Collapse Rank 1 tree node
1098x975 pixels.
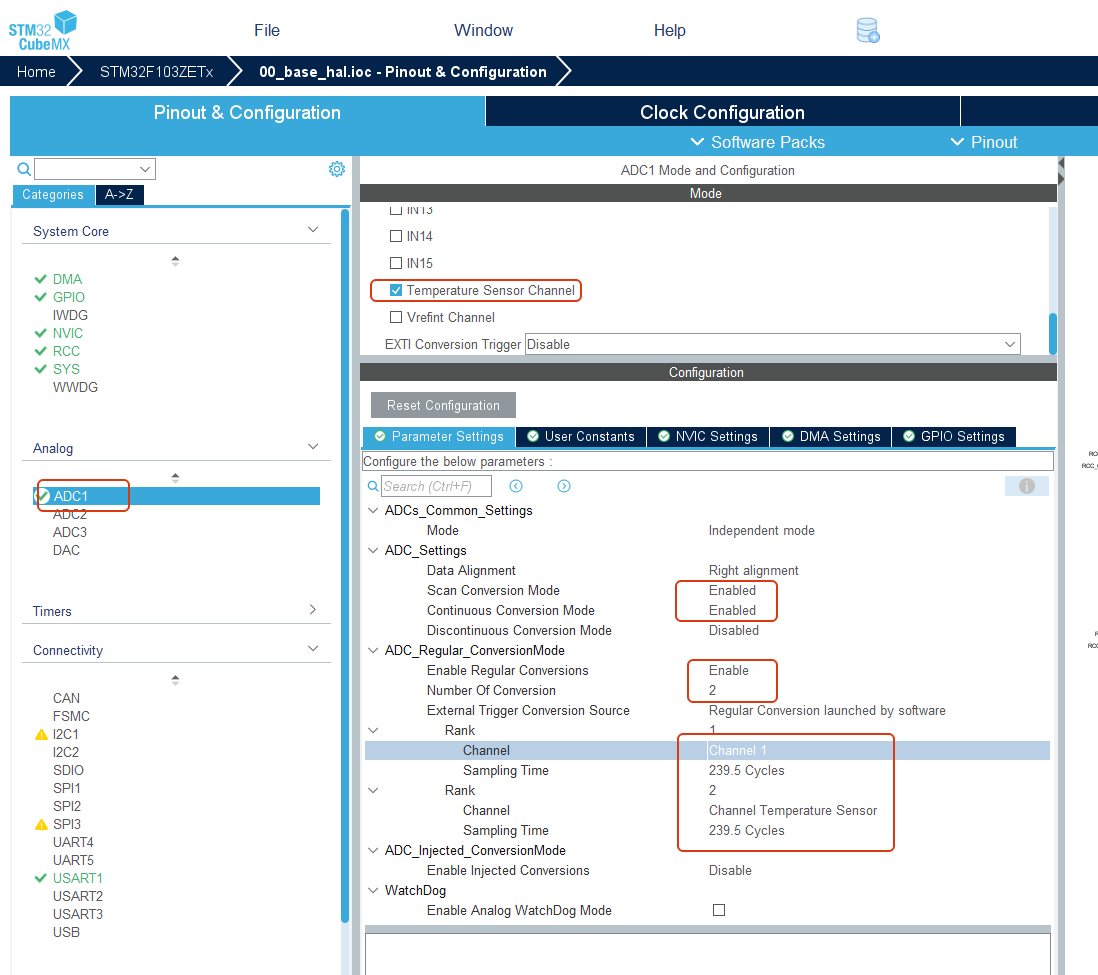(x=374, y=730)
